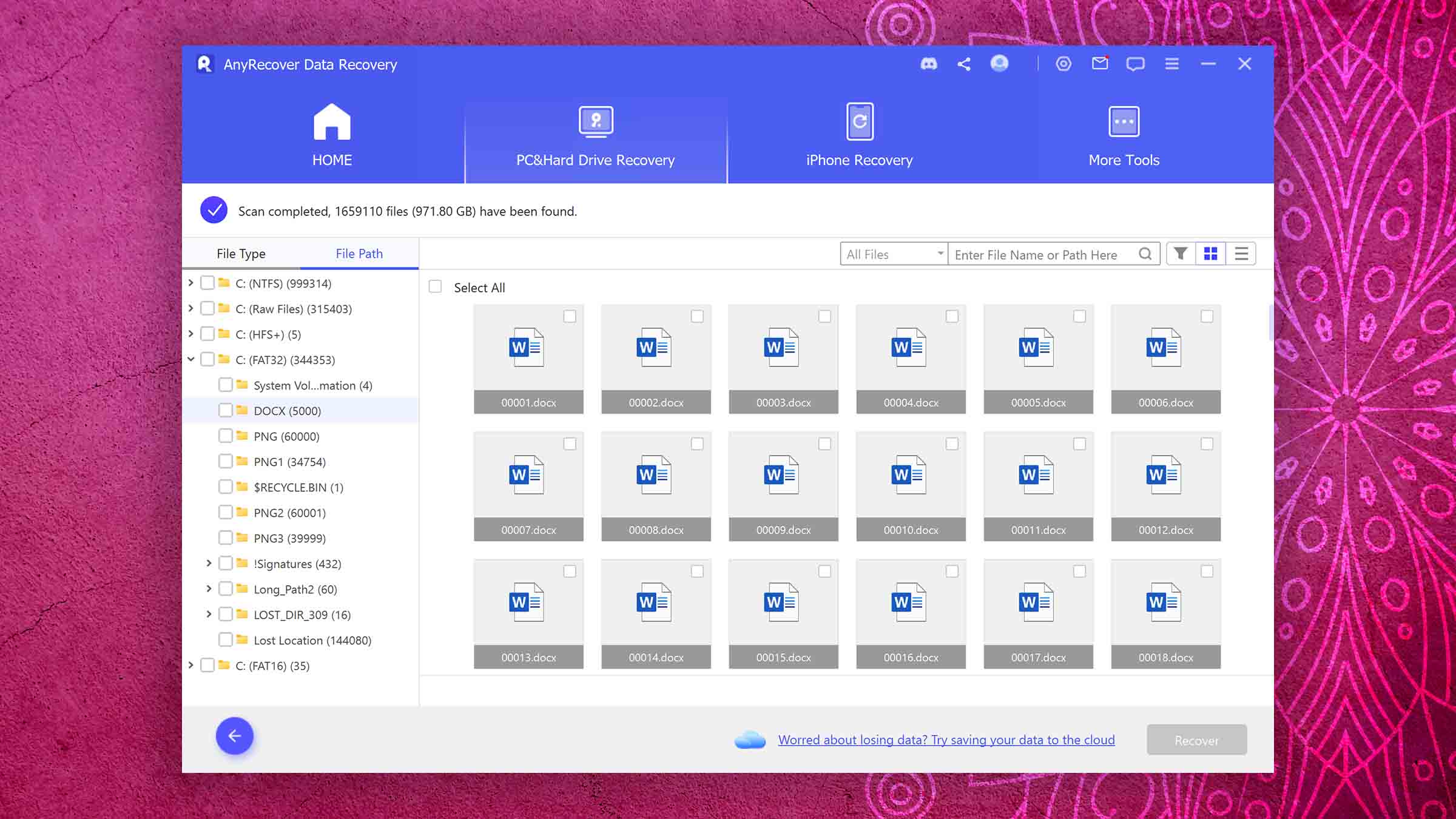Switch to the File Type tab
The width and height of the screenshot is (1456, 819).
click(x=241, y=254)
